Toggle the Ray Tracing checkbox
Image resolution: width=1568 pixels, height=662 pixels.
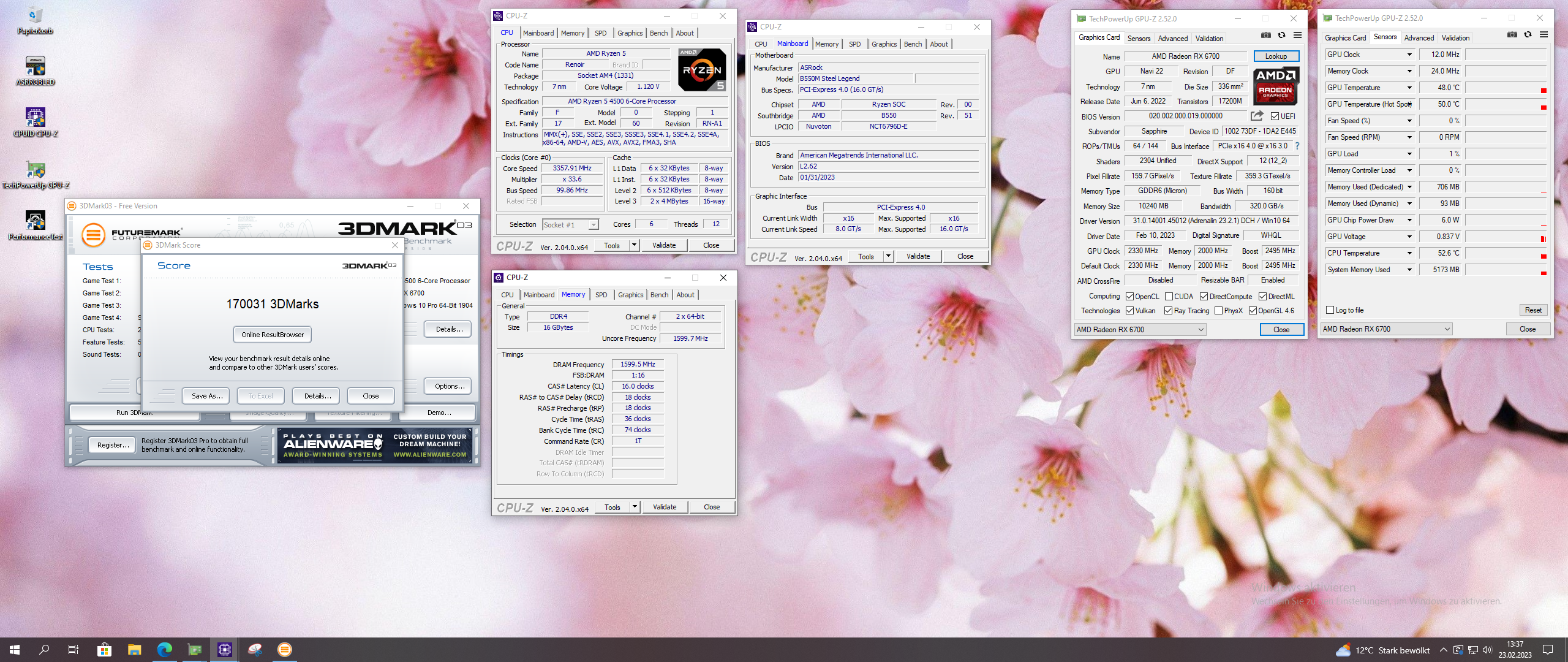point(1168,311)
